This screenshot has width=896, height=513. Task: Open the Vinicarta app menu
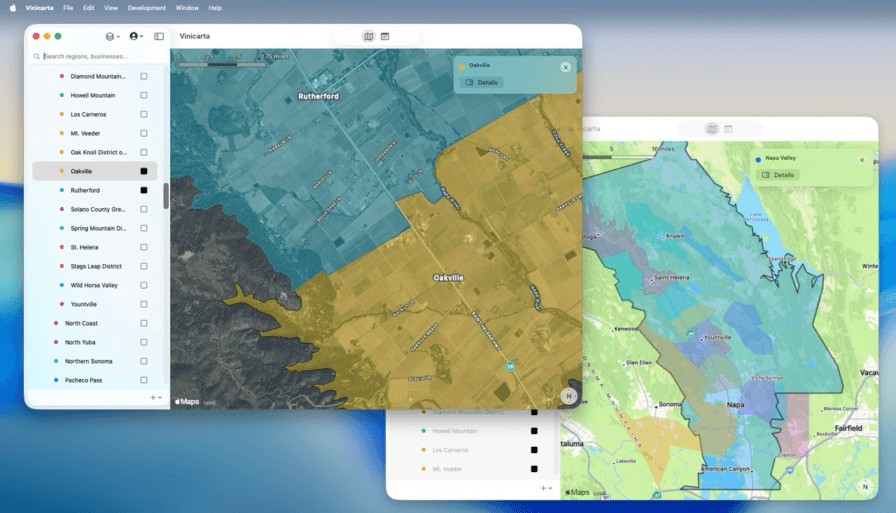39,8
